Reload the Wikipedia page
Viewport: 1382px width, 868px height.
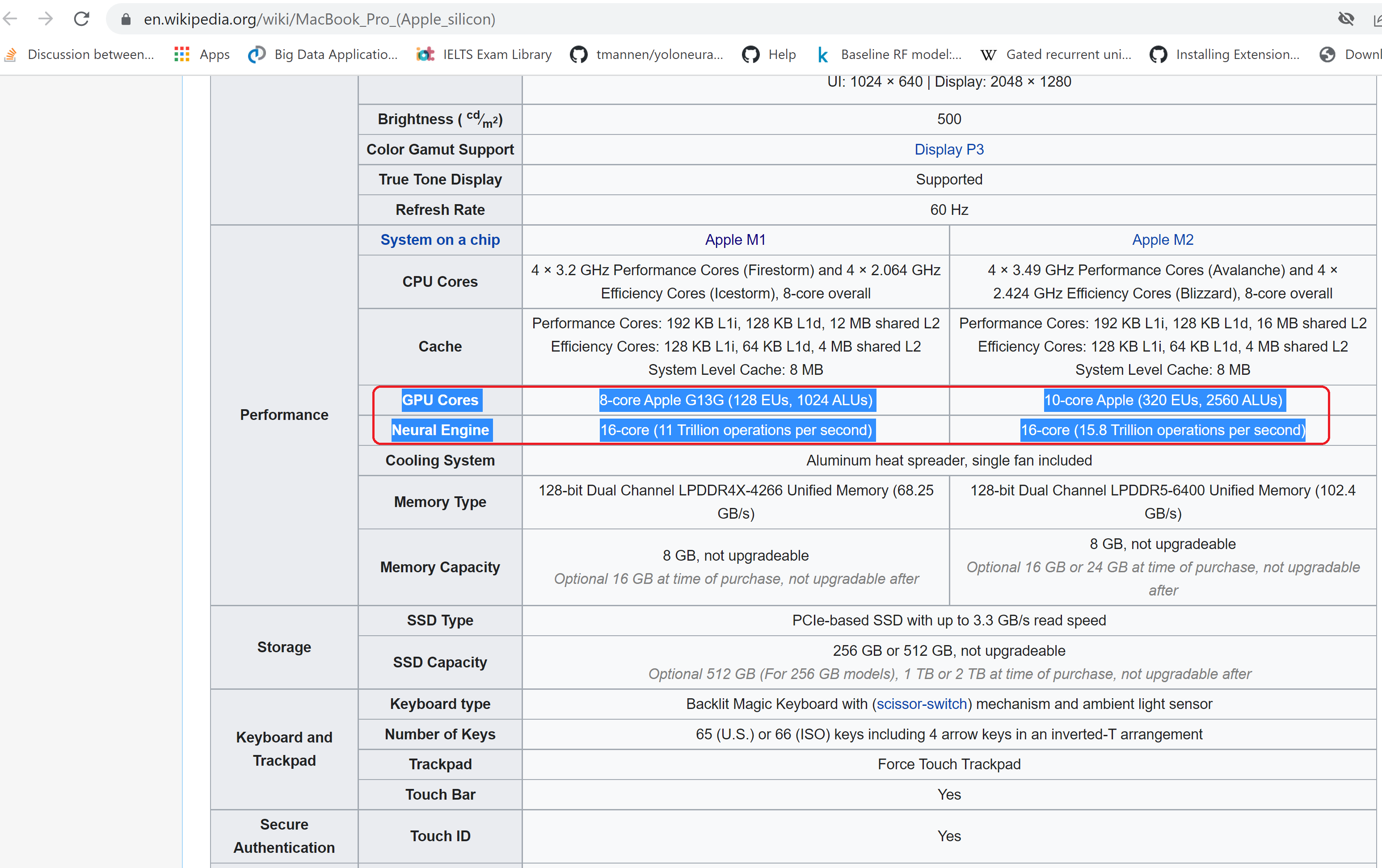pyautogui.click(x=81, y=19)
